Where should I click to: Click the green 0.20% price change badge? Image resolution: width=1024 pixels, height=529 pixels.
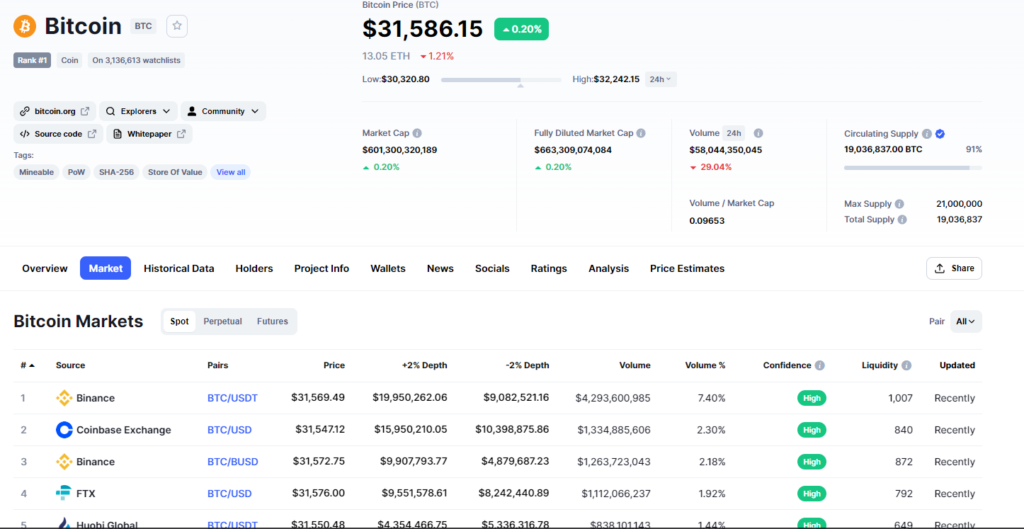click(521, 29)
